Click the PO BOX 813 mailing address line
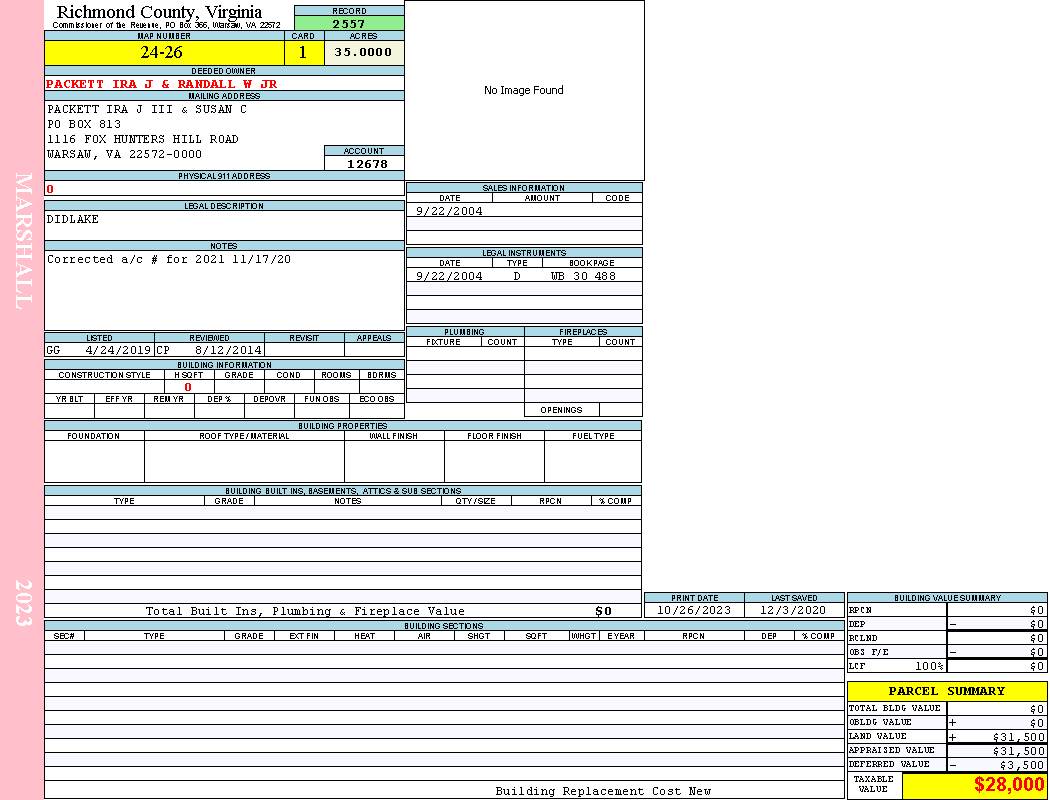1050x800 pixels. (x=84, y=125)
